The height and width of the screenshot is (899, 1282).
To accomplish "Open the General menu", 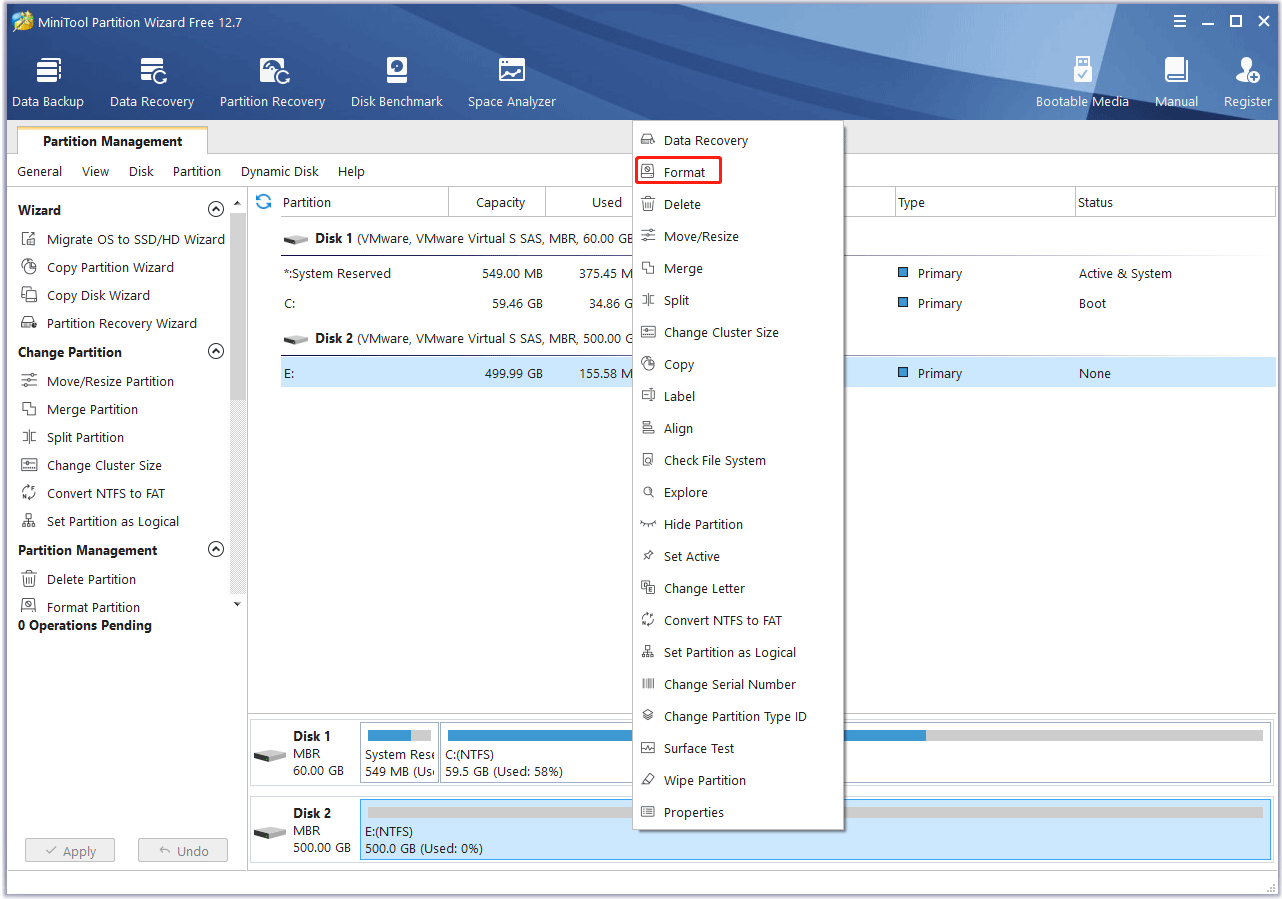I will (x=40, y=171).
